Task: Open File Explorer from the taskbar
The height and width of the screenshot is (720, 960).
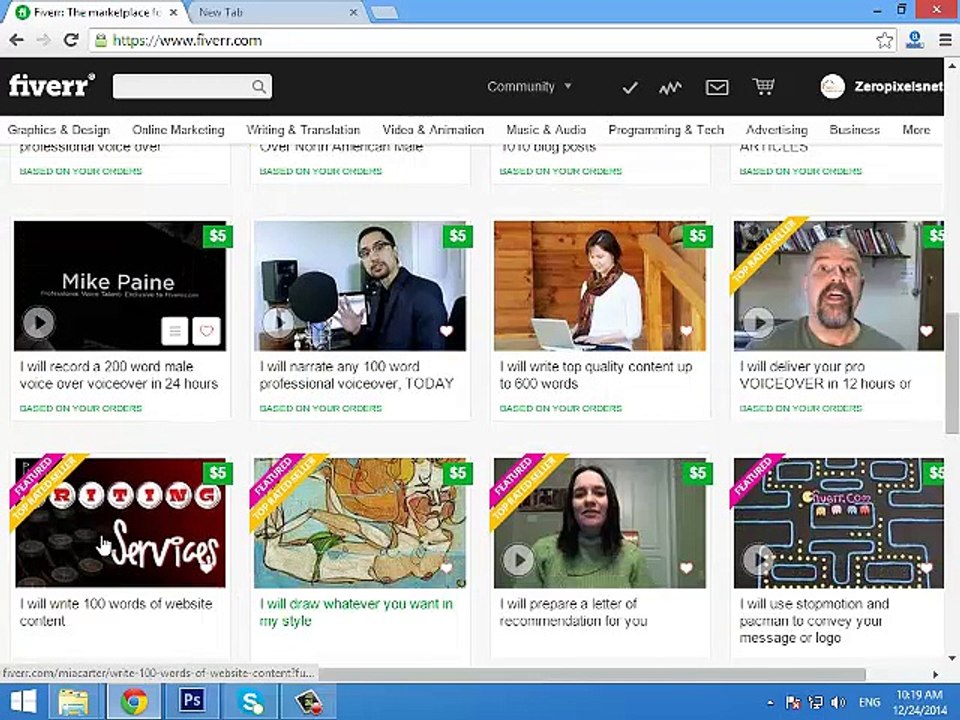Action: click(74, 702)
